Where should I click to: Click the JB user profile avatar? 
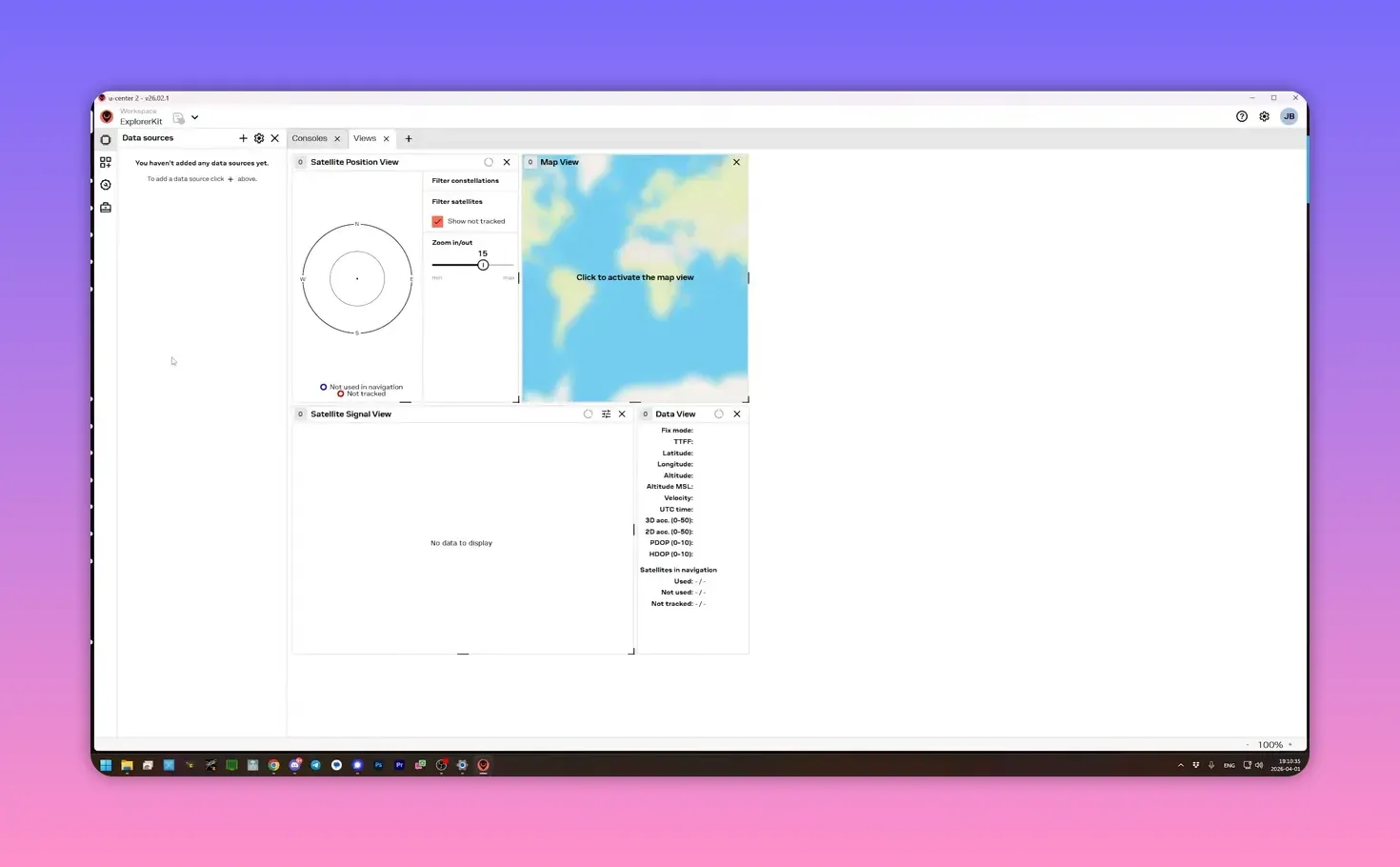coord(1289,116)
